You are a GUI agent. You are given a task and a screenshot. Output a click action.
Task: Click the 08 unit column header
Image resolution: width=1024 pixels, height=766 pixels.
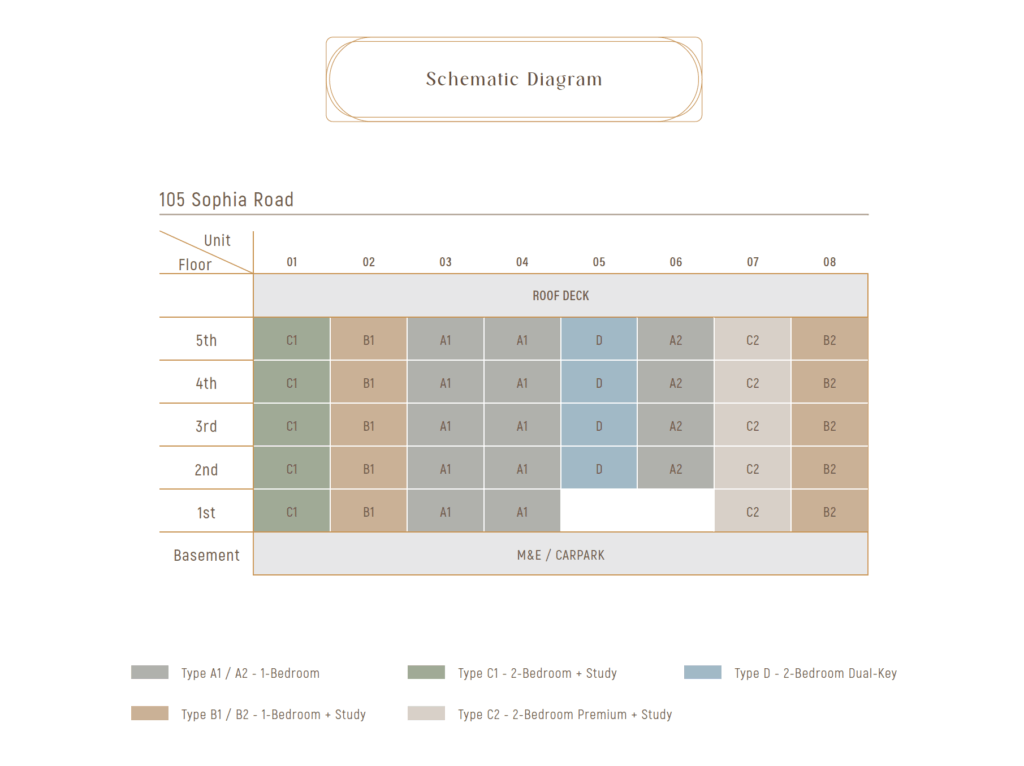click(x=830, y=262)
